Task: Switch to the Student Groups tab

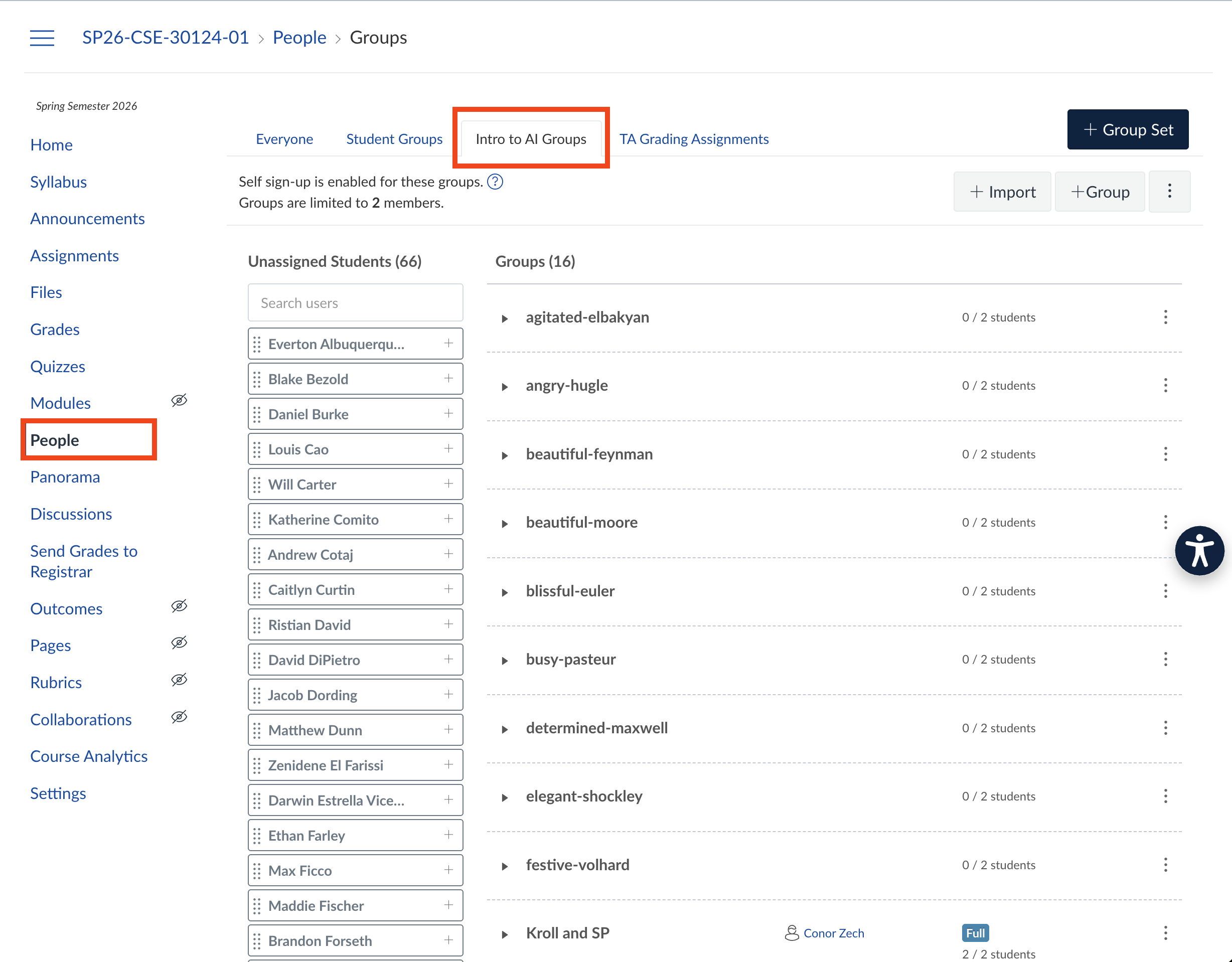Action: pos(394,139)
